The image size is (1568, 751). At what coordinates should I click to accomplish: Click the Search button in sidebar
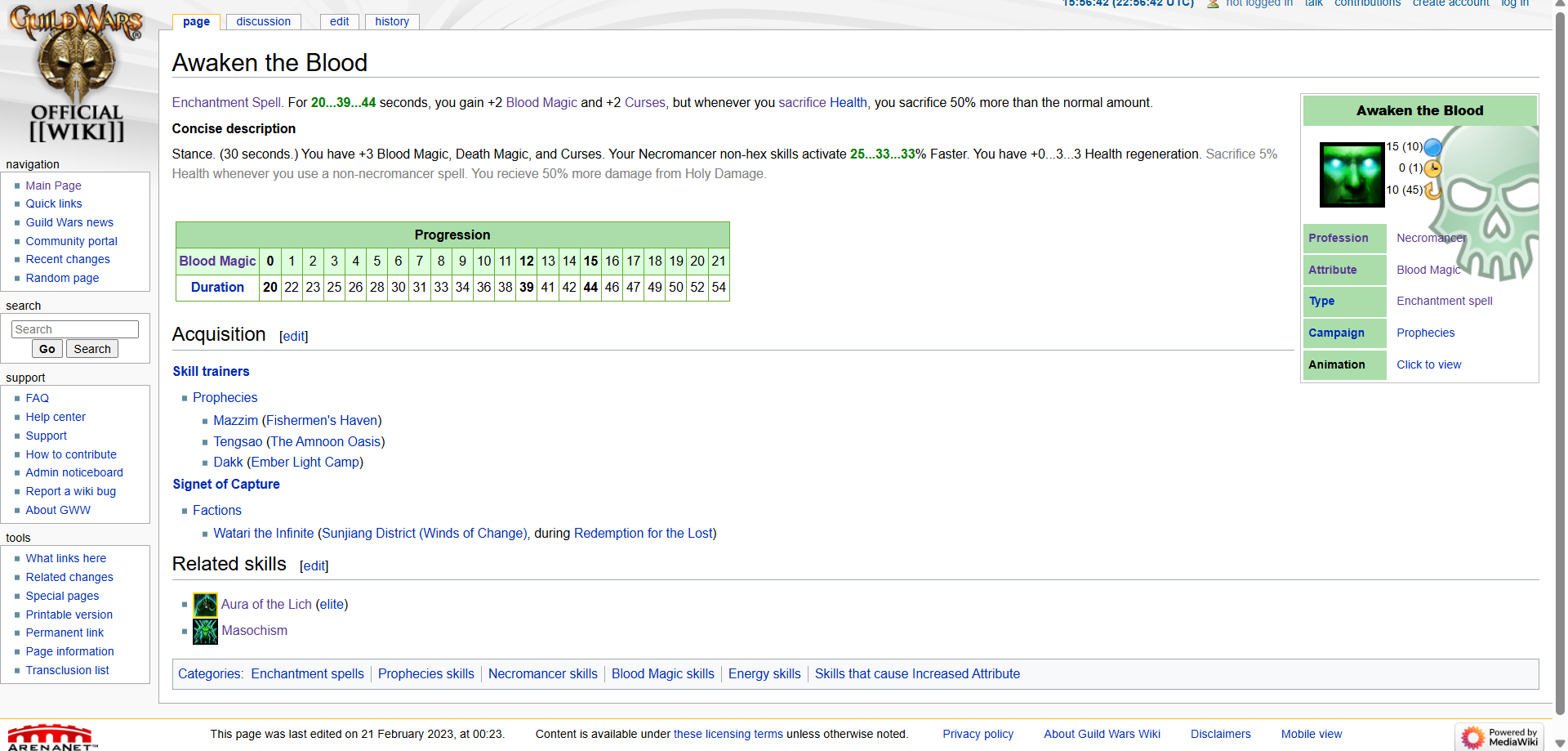tap(92, 349)
